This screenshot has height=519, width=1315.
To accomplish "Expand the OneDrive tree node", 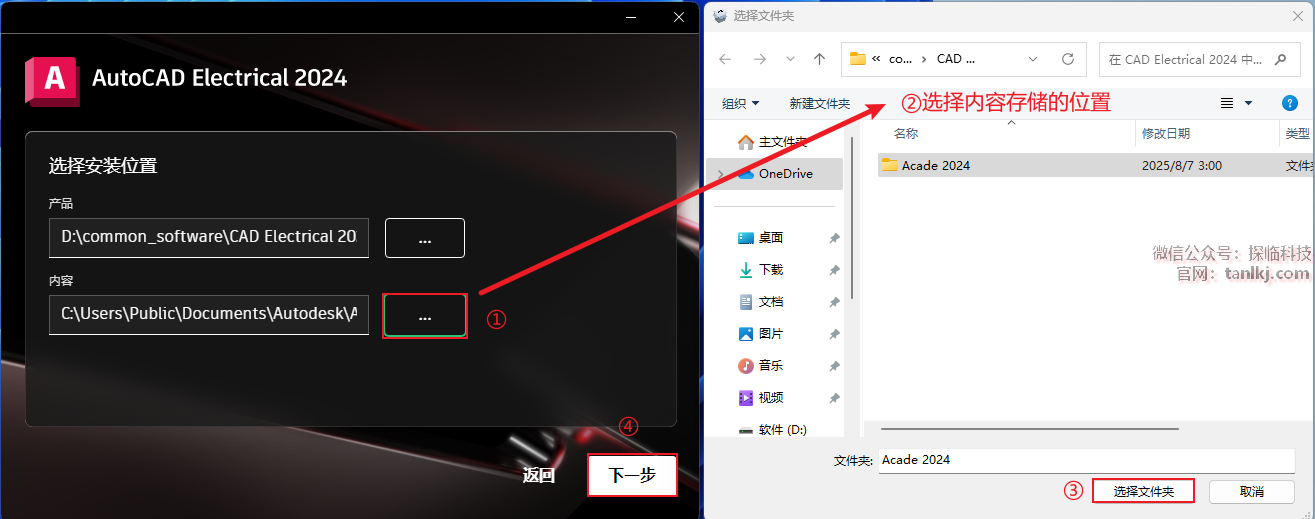I will coord(720,173).
